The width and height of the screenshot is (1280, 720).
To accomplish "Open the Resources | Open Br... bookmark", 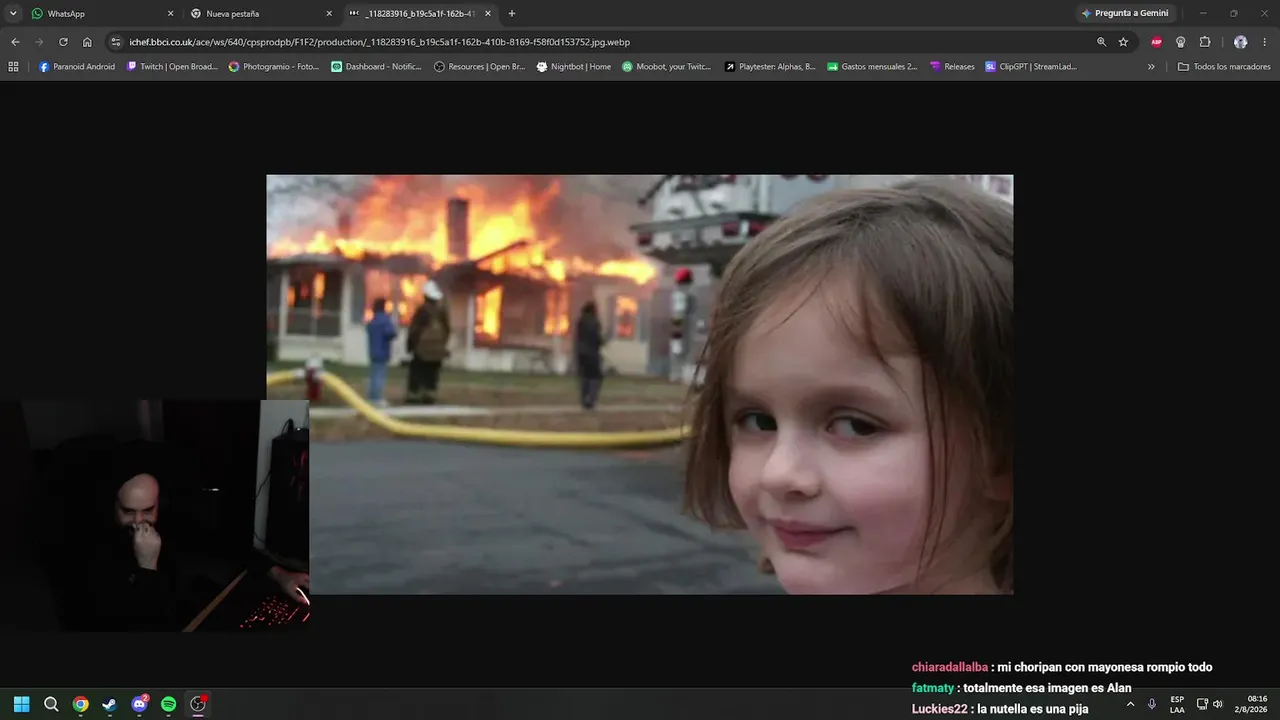I will (x=479, y=67).
